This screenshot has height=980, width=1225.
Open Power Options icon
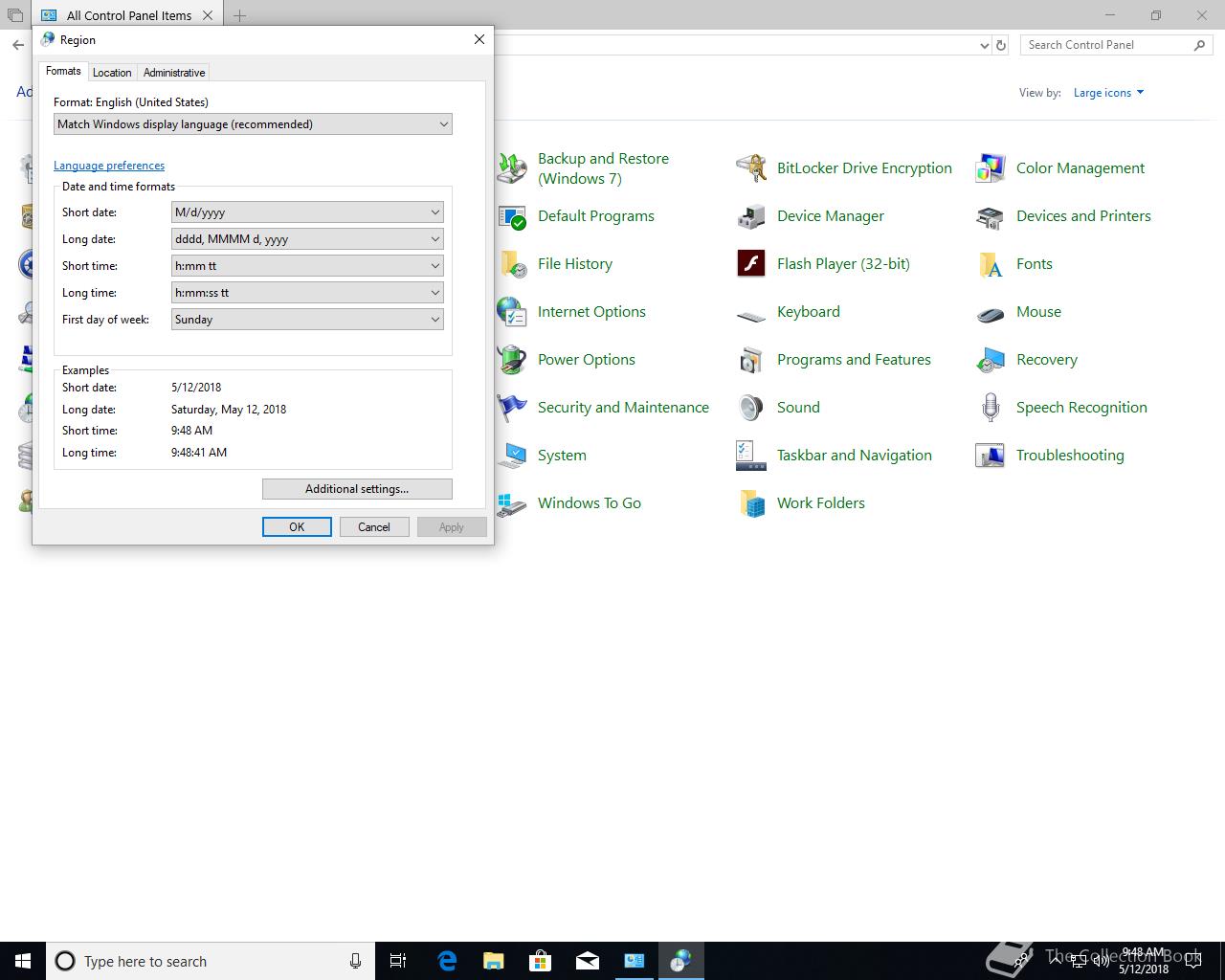[512, 360]
